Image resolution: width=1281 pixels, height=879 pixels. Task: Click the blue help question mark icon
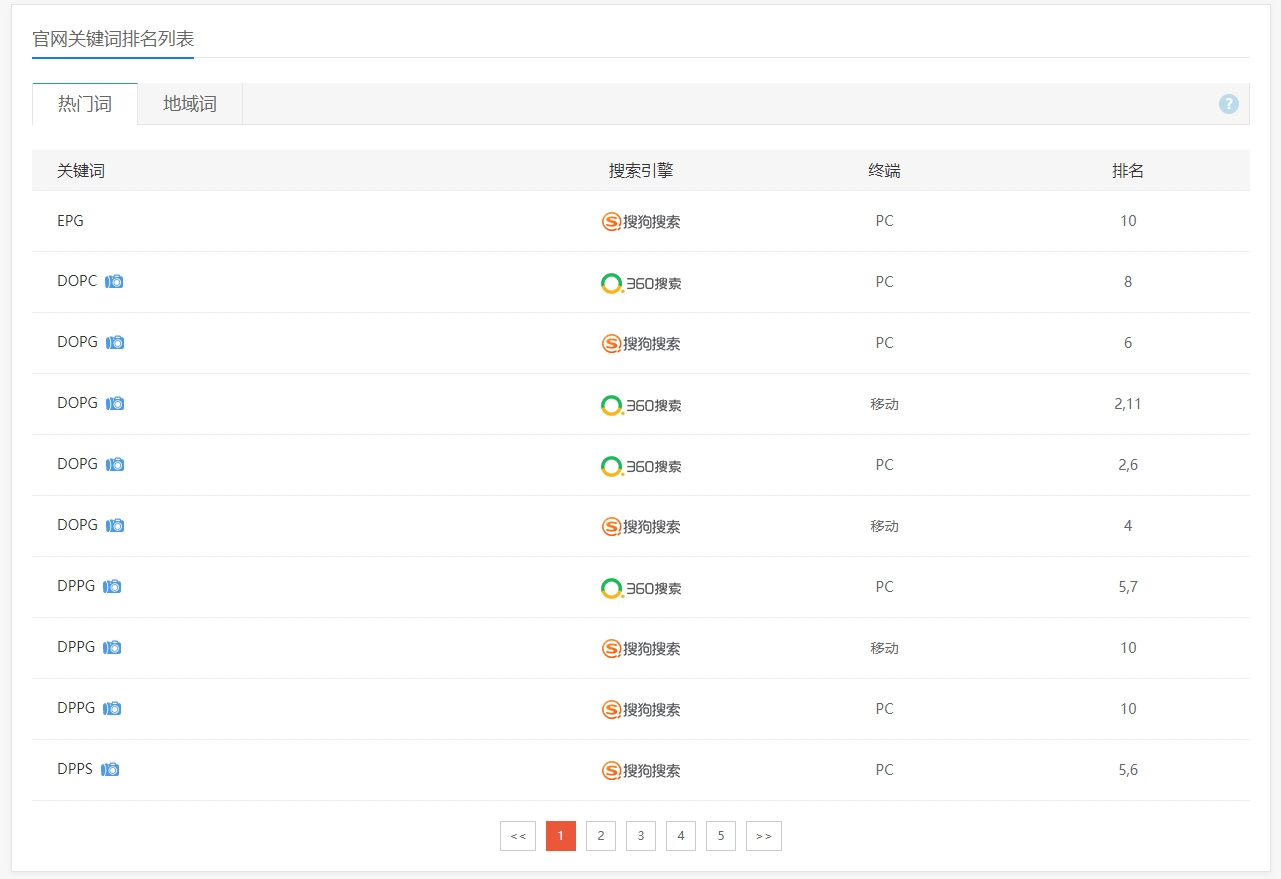click(x=1228, y=104)
